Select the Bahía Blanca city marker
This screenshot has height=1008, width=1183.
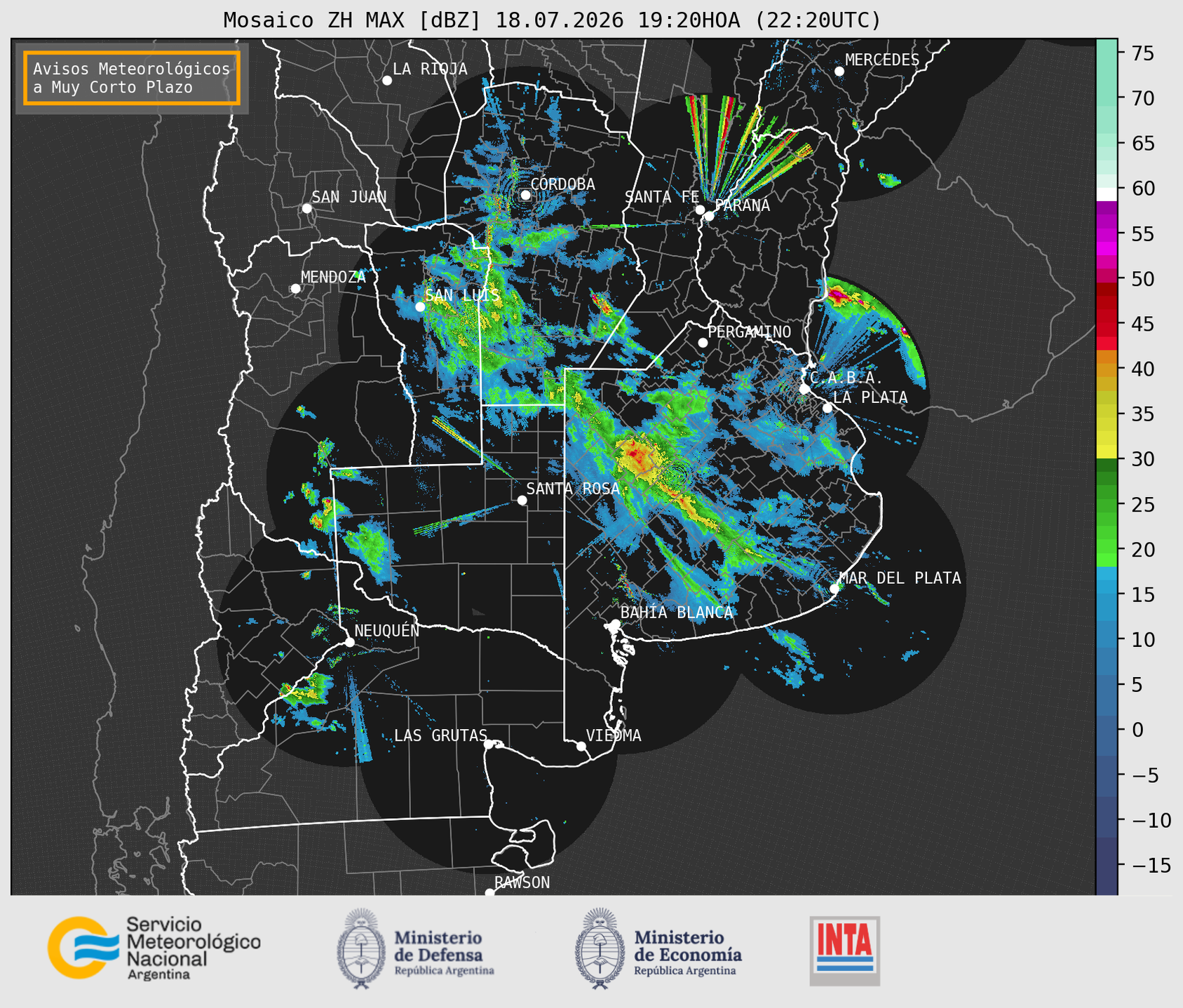click(615, 624)
